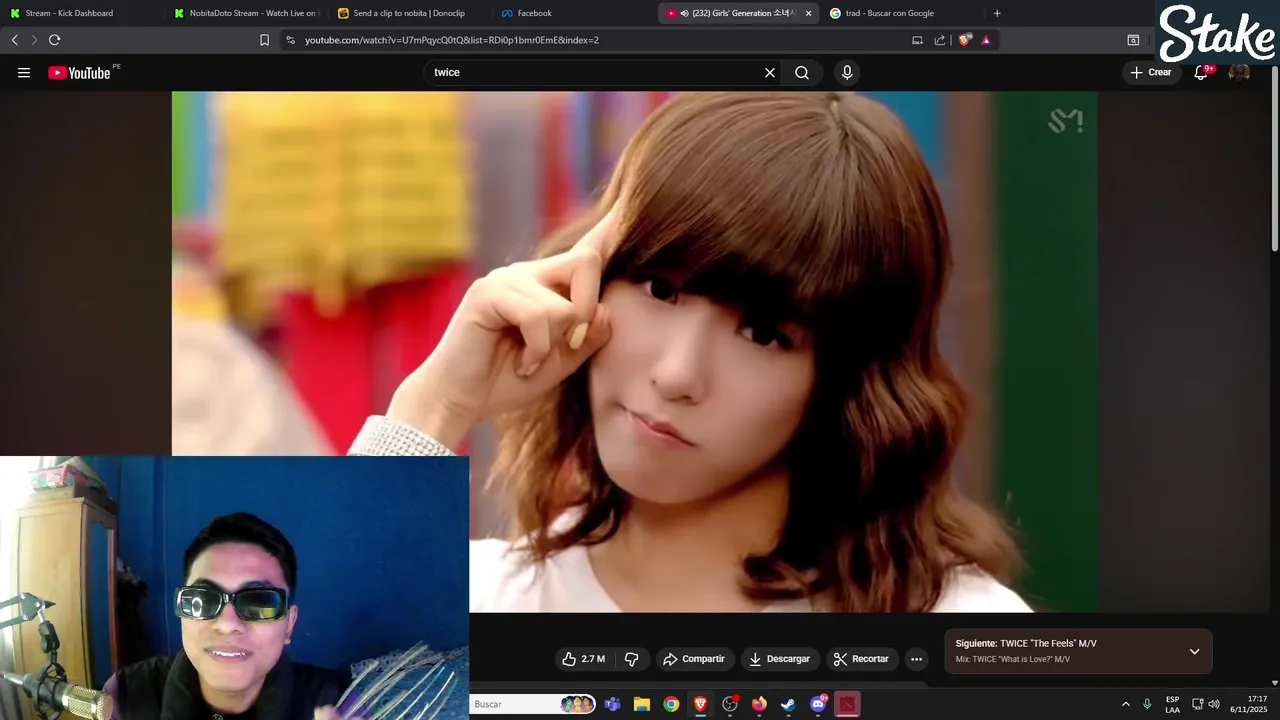Open Brave Rewards triangle icon

[986, 40]
